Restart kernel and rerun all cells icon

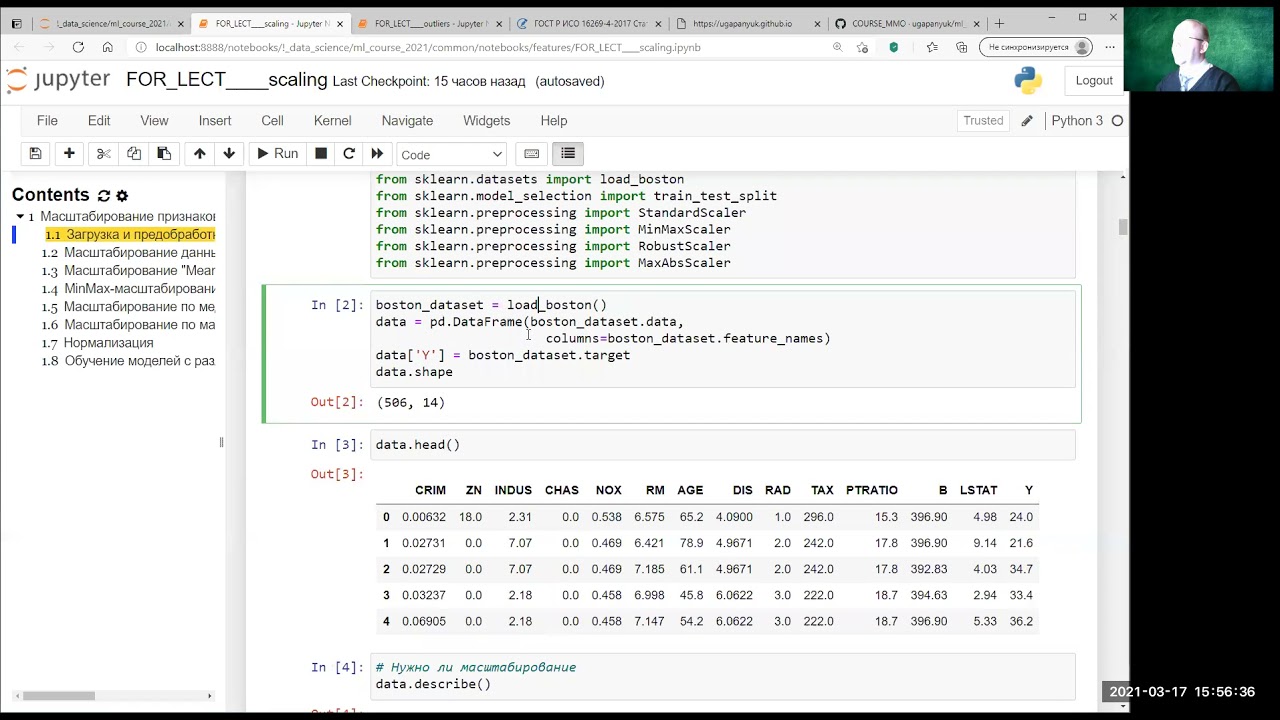(377, 154)
